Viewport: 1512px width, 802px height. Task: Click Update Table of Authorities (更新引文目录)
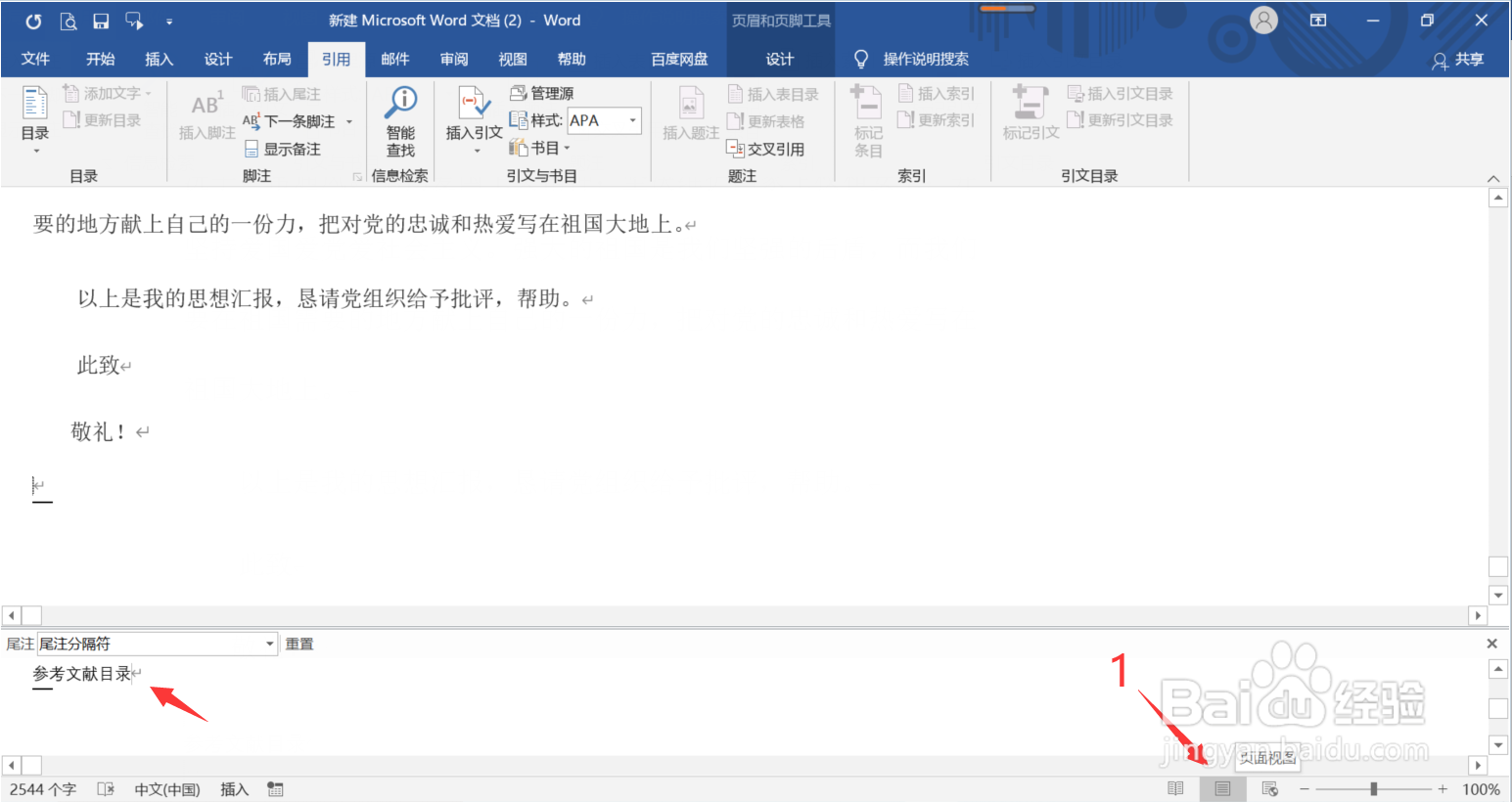point(1120,119)
